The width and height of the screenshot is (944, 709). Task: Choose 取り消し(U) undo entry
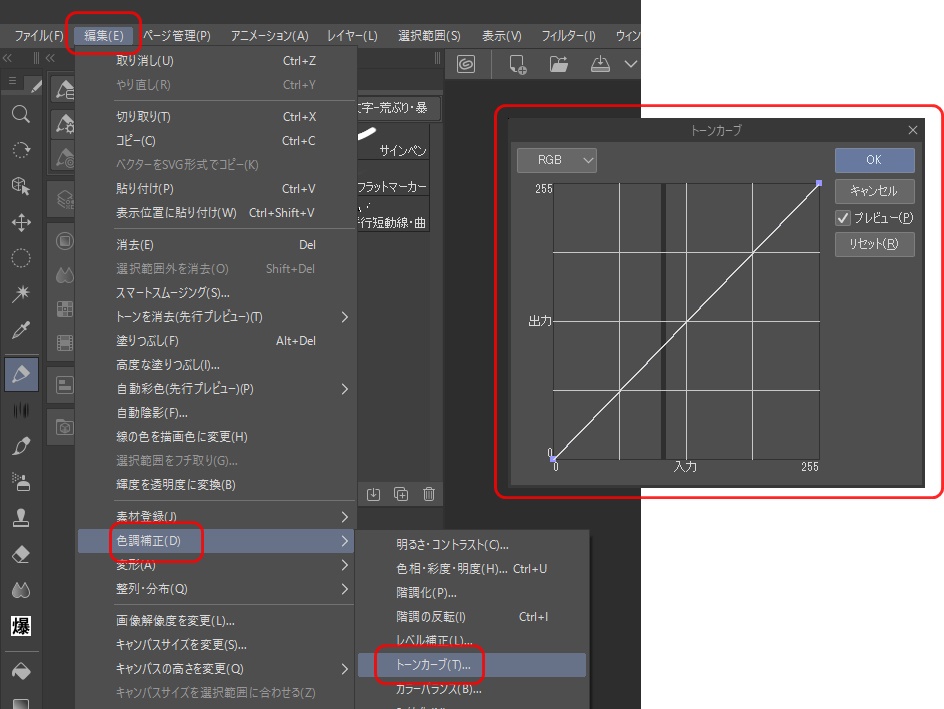[x=216, y=61]
